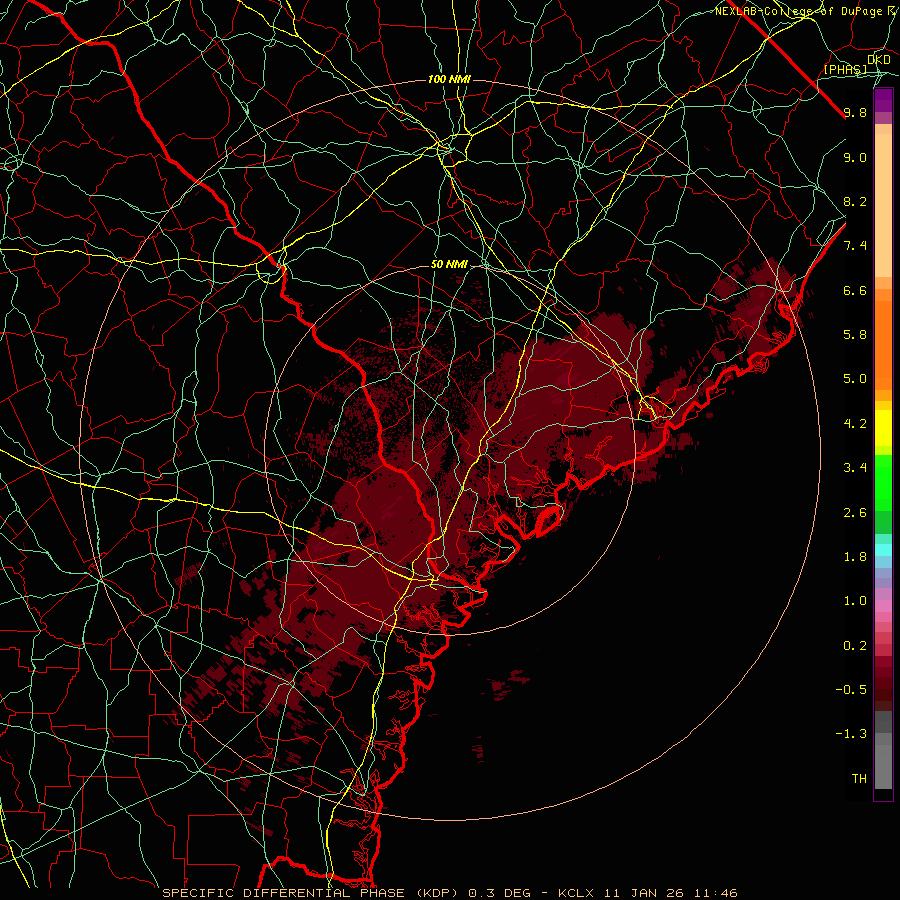Click the 0.2 value on the color scale
This screenshot has height=900, width=900.
(x=855, y=646)
